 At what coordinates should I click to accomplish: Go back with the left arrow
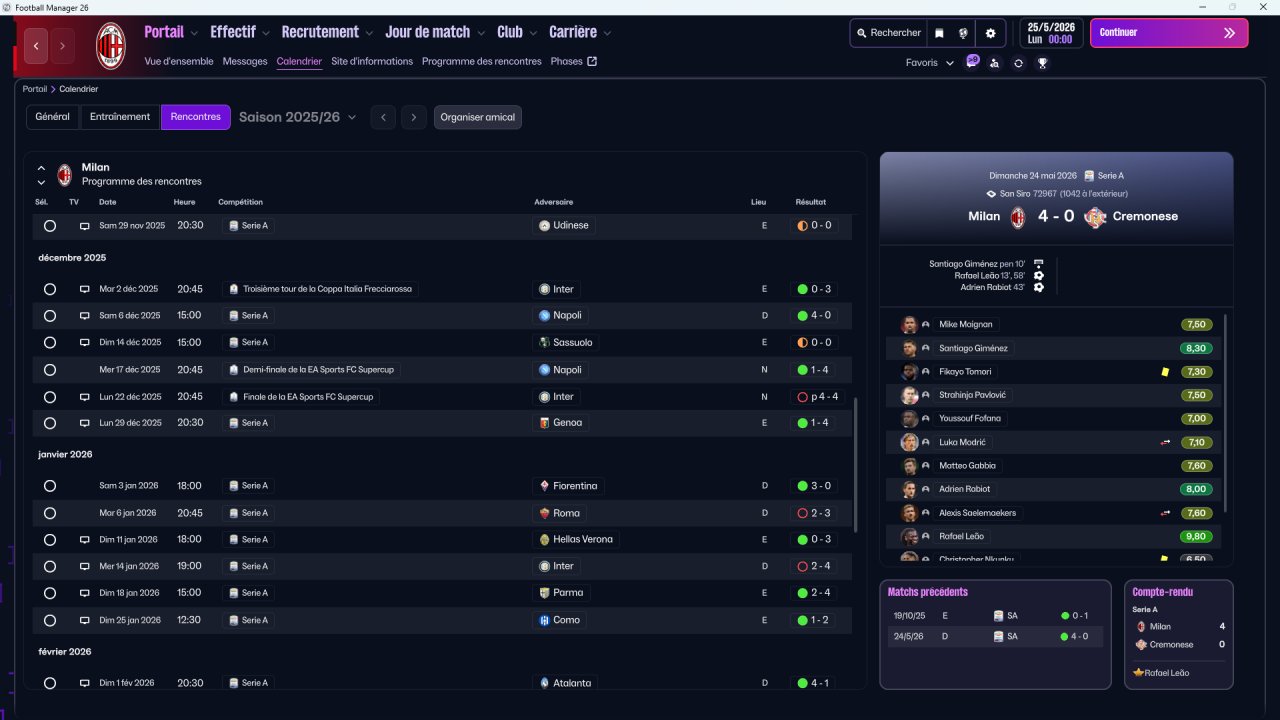click(x=37, y=45)
